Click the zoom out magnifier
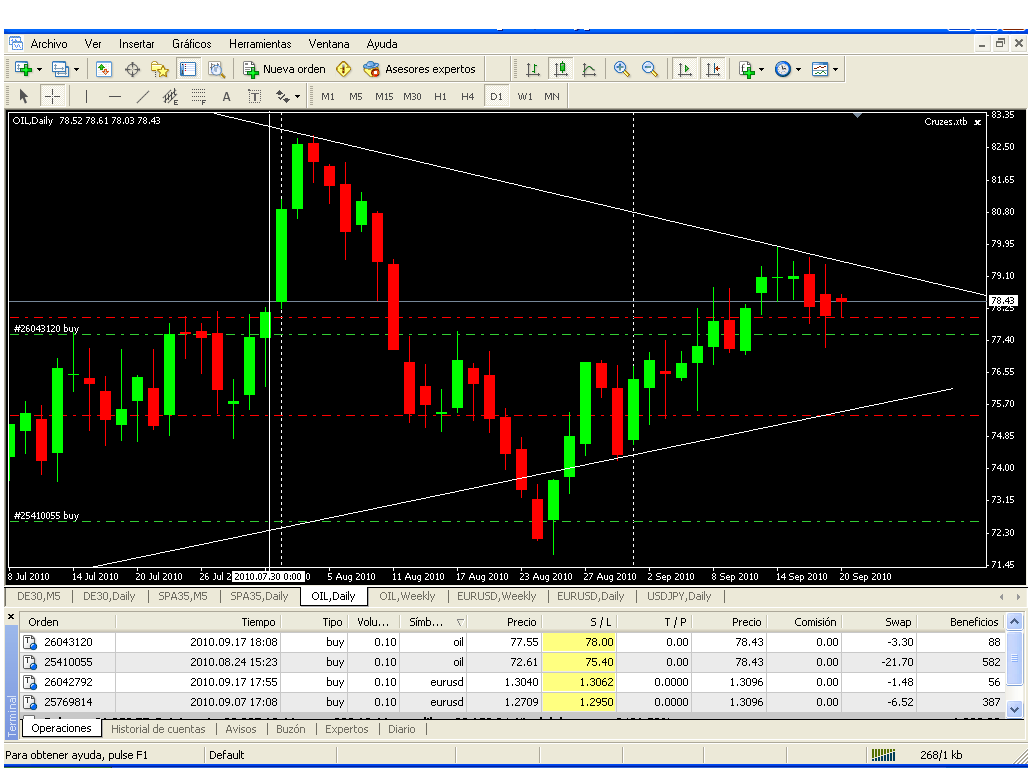 pyautogui.click(x=650, y=69)
